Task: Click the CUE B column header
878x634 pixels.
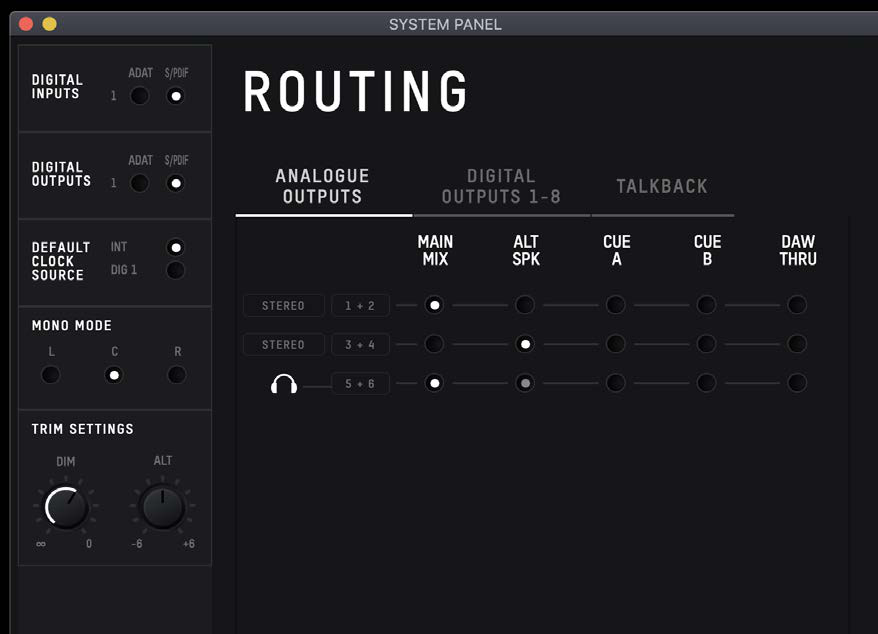Action: click(x=707, y=250)
